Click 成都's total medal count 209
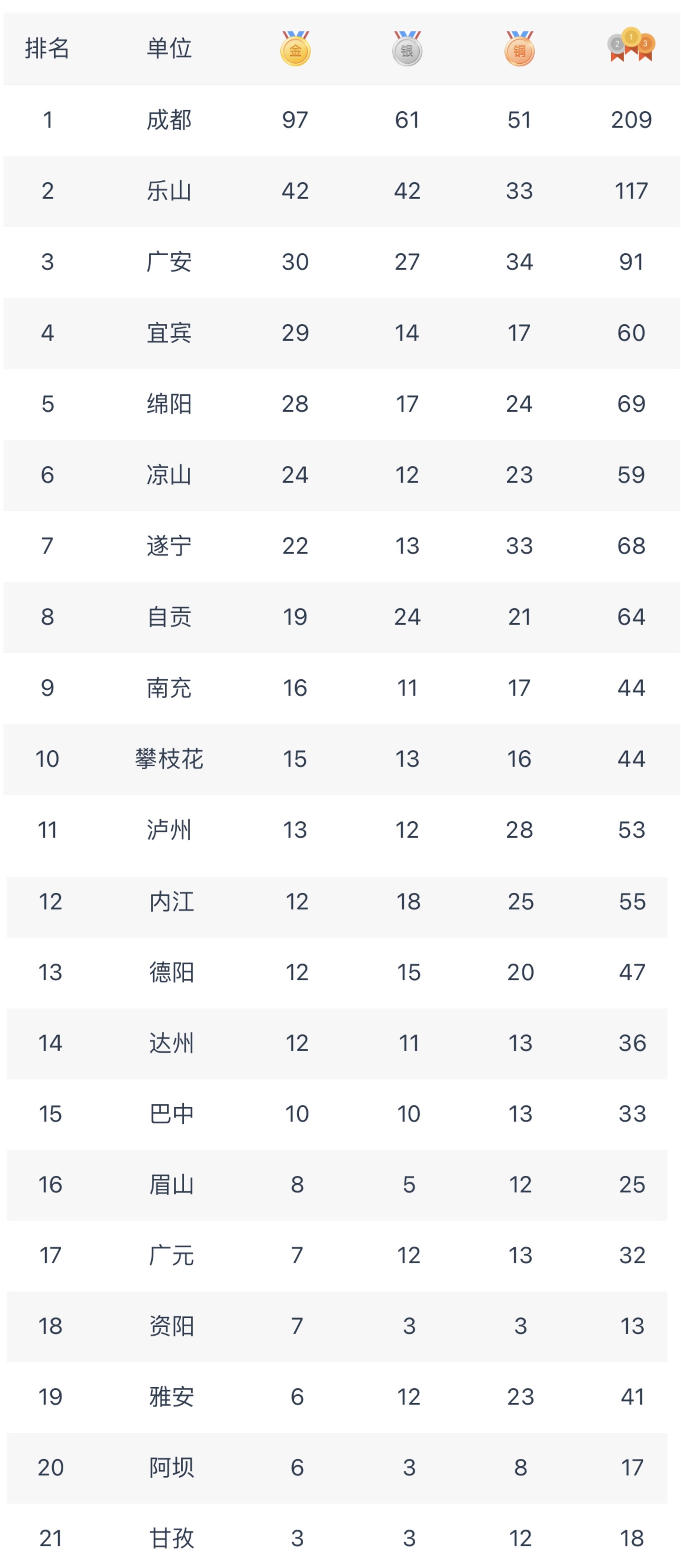The image size is (681, 1568). (631, 120)
